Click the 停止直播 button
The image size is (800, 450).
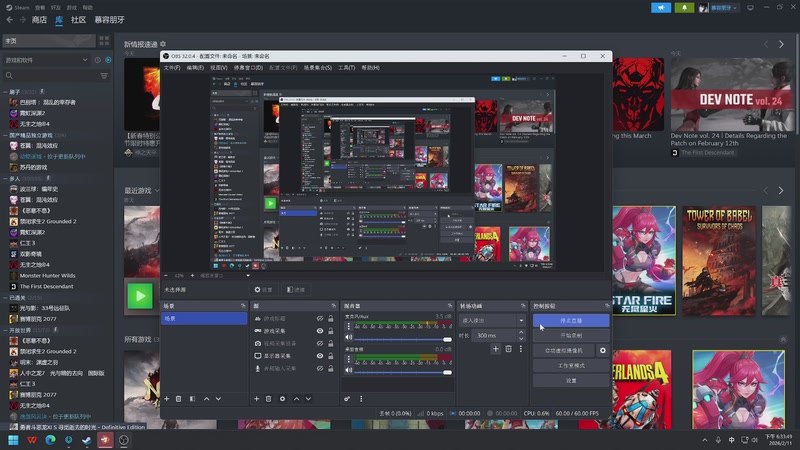point(571,320)
